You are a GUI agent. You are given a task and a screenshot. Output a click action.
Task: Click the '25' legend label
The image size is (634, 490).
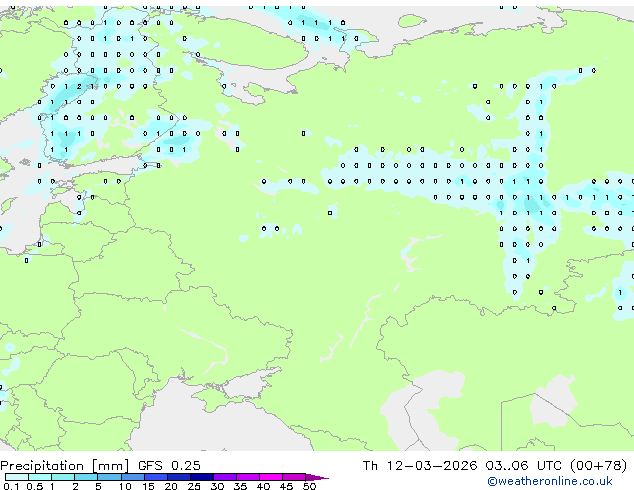coord(194,486)
